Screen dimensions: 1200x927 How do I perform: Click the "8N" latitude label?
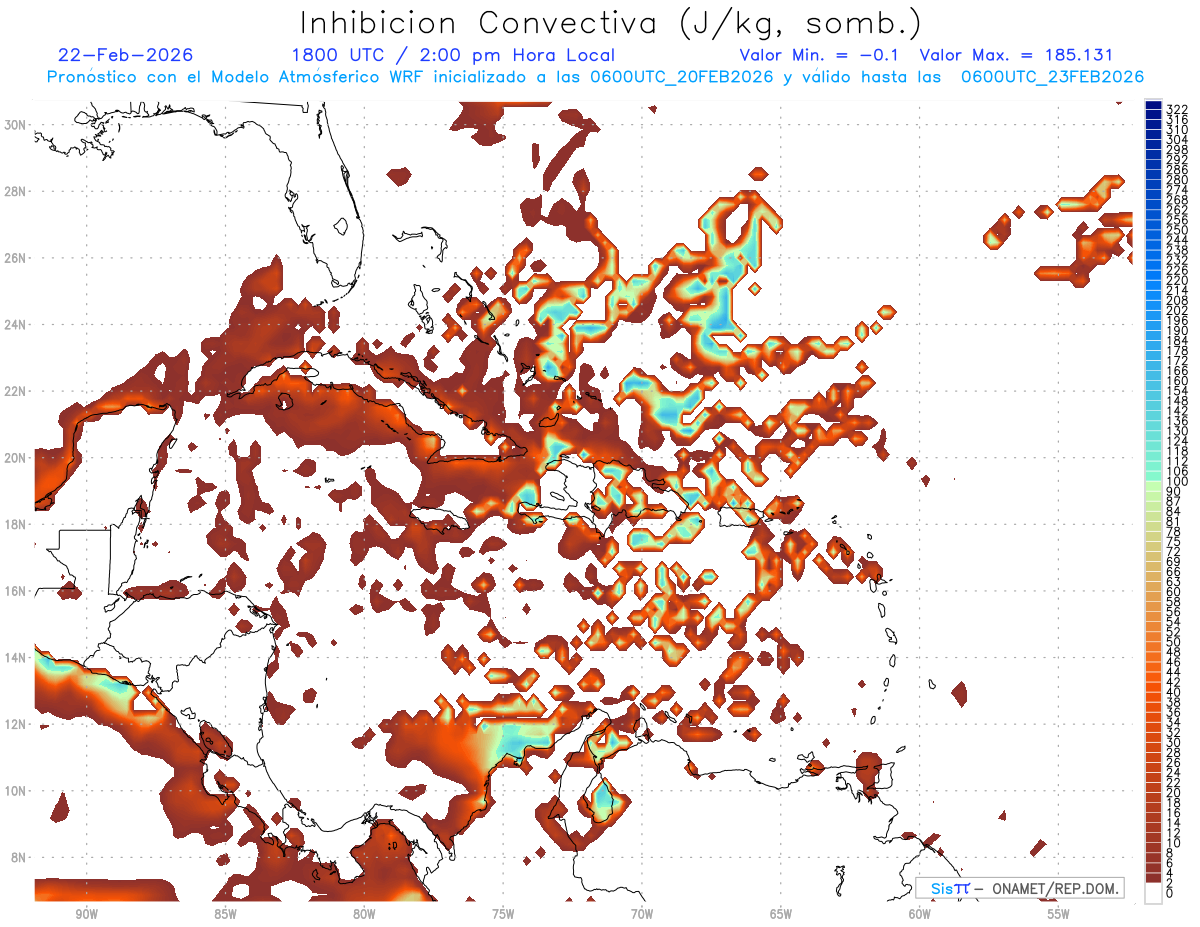20,857
